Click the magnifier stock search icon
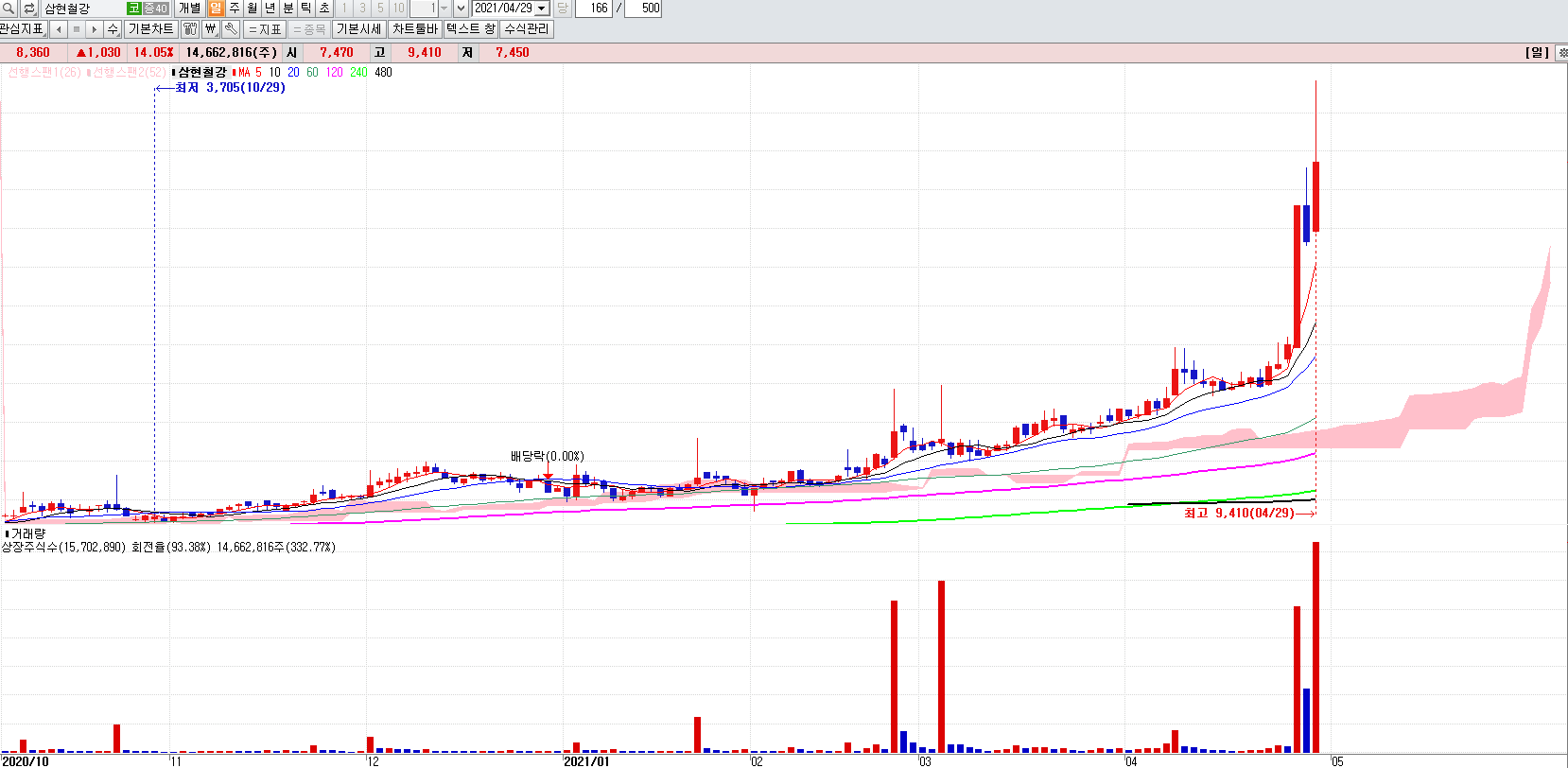Viewport: 1568px width, 768px height. point(9,8)
